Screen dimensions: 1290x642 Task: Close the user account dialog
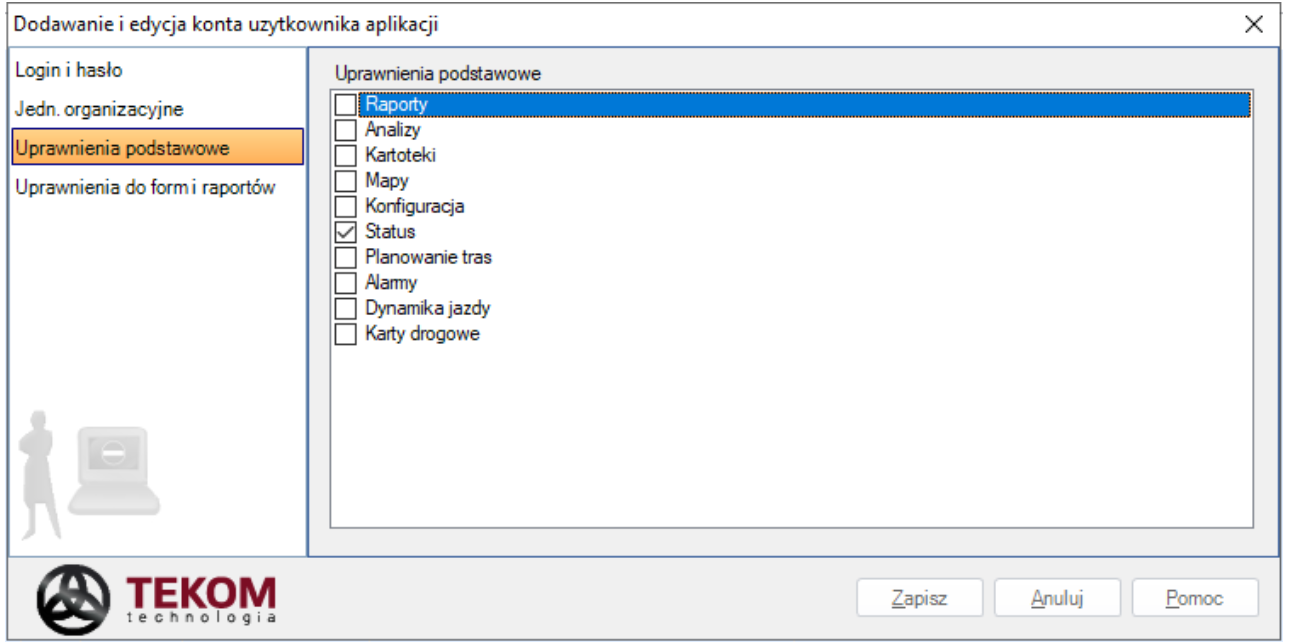pos(1254,24)
